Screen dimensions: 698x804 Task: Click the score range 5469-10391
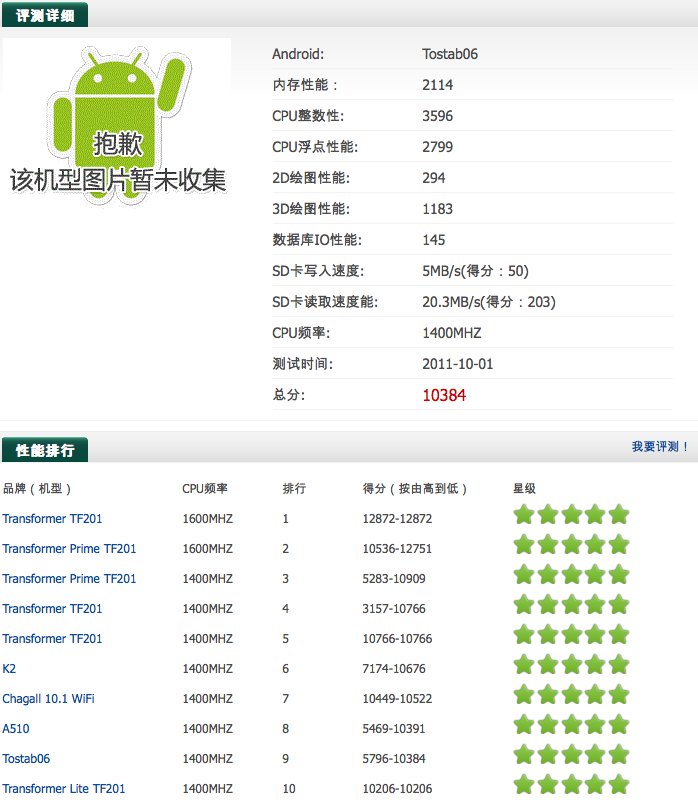point(394,729)
